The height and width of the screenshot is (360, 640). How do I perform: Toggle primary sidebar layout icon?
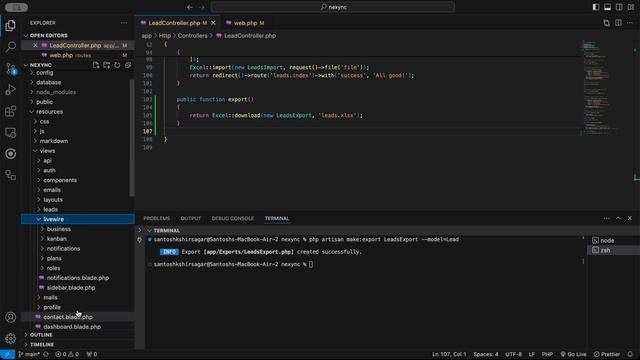[x=596, y=7]
